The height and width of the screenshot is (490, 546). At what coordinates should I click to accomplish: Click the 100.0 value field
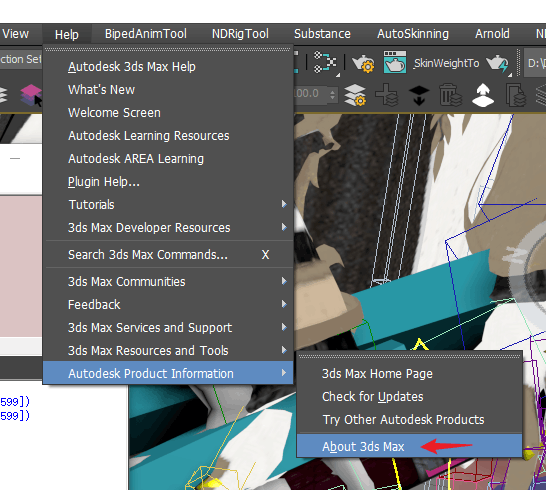coord(310,94)
